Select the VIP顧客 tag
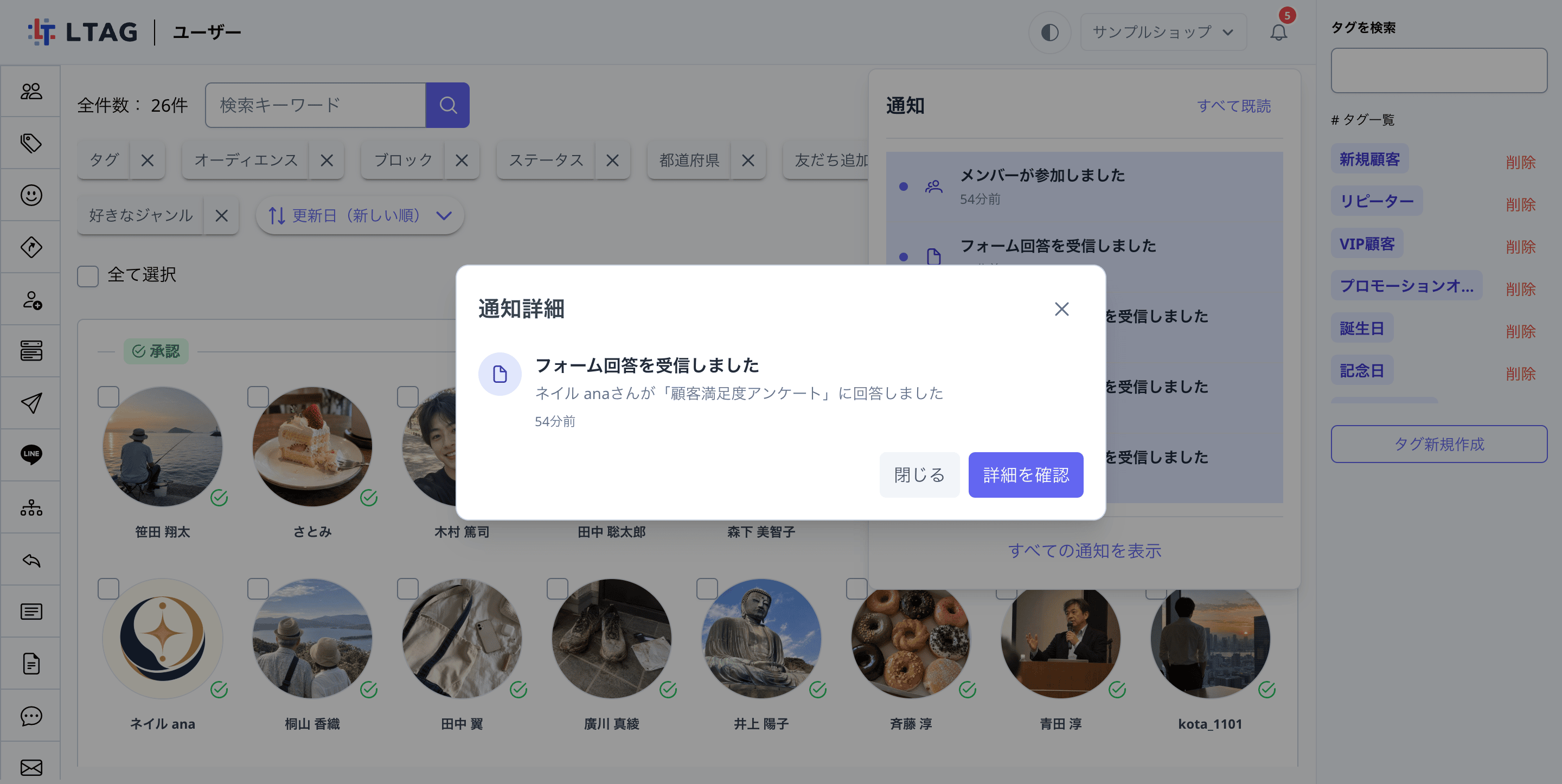Viewport: 1562px width, 784px height. [x=1367, y=243]
